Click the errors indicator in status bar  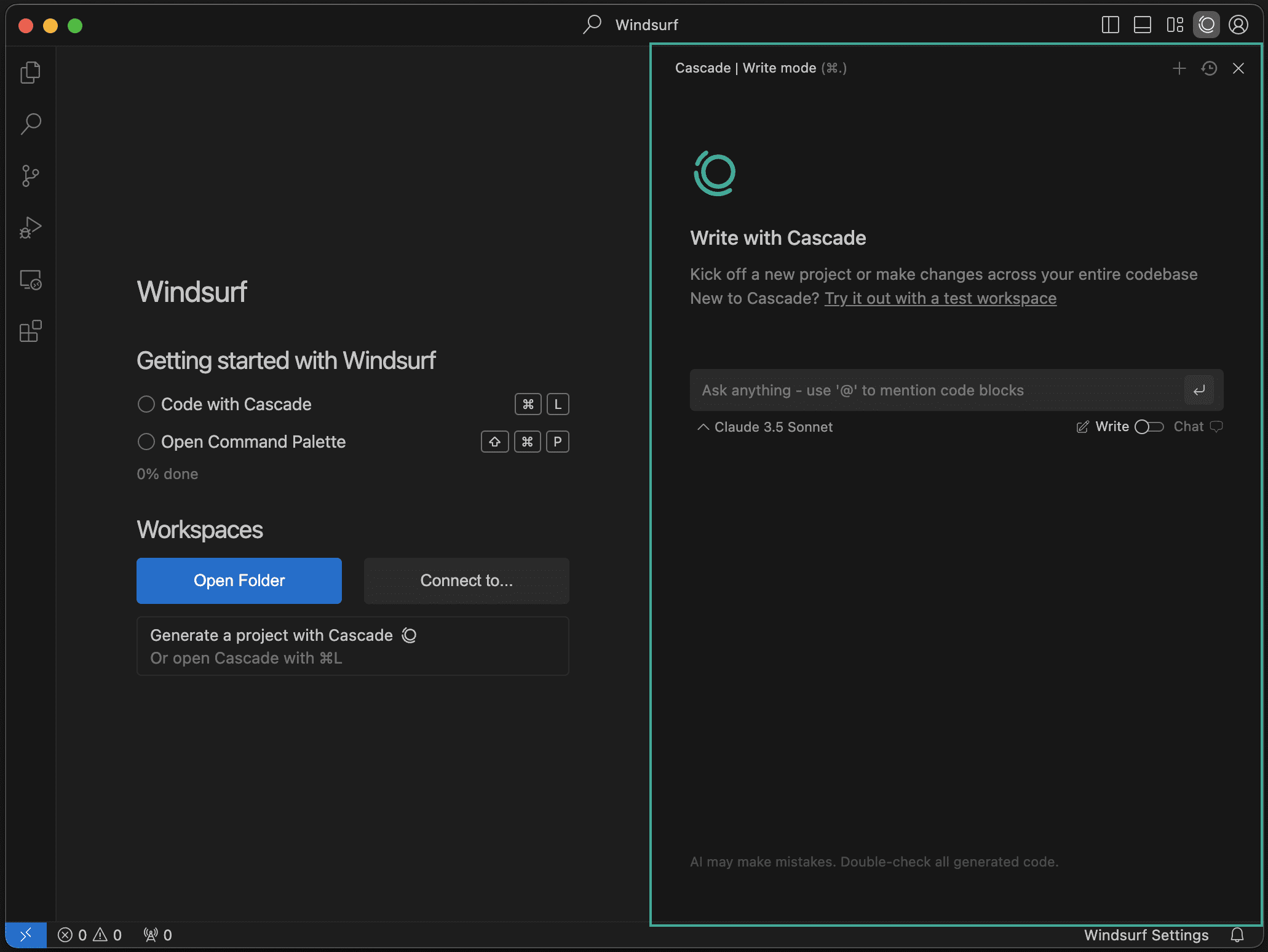pos(91,933)
